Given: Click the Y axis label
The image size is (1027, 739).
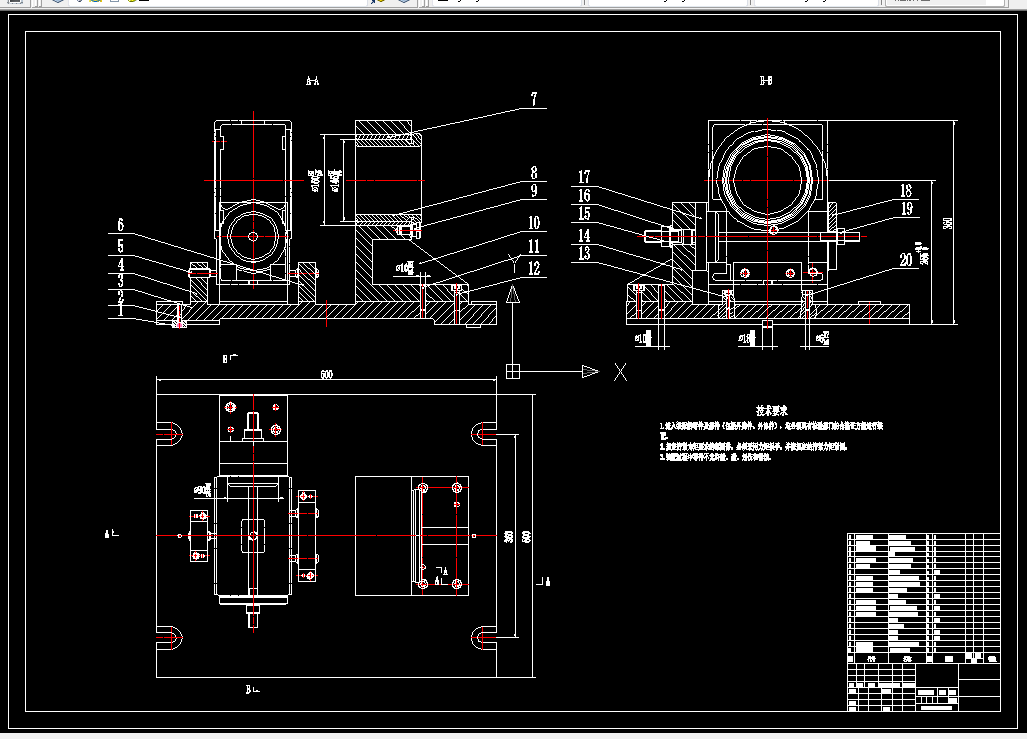Looking at the screenshot, I should [x=514, y=265].
